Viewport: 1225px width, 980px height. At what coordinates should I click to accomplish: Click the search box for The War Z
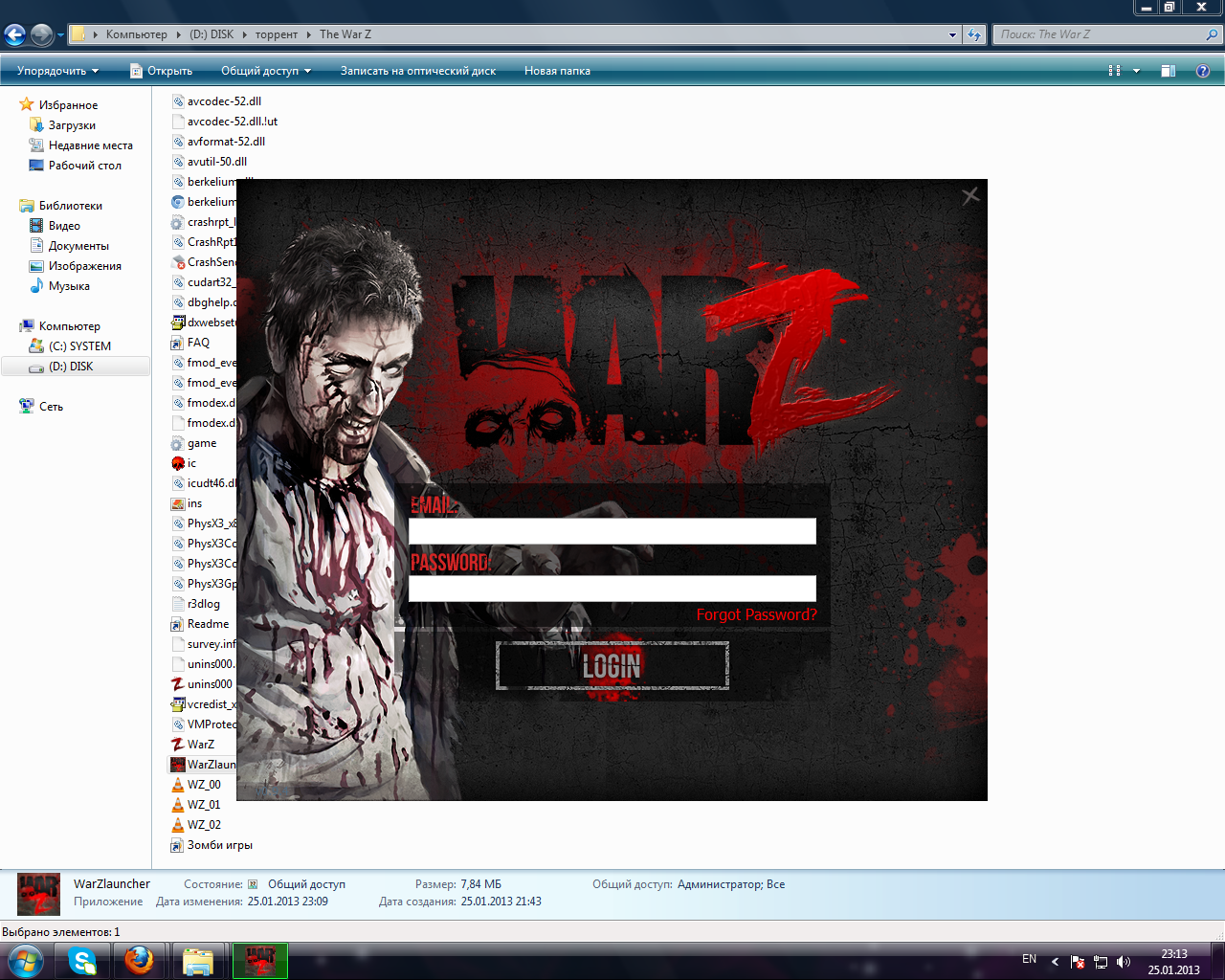1107,34
